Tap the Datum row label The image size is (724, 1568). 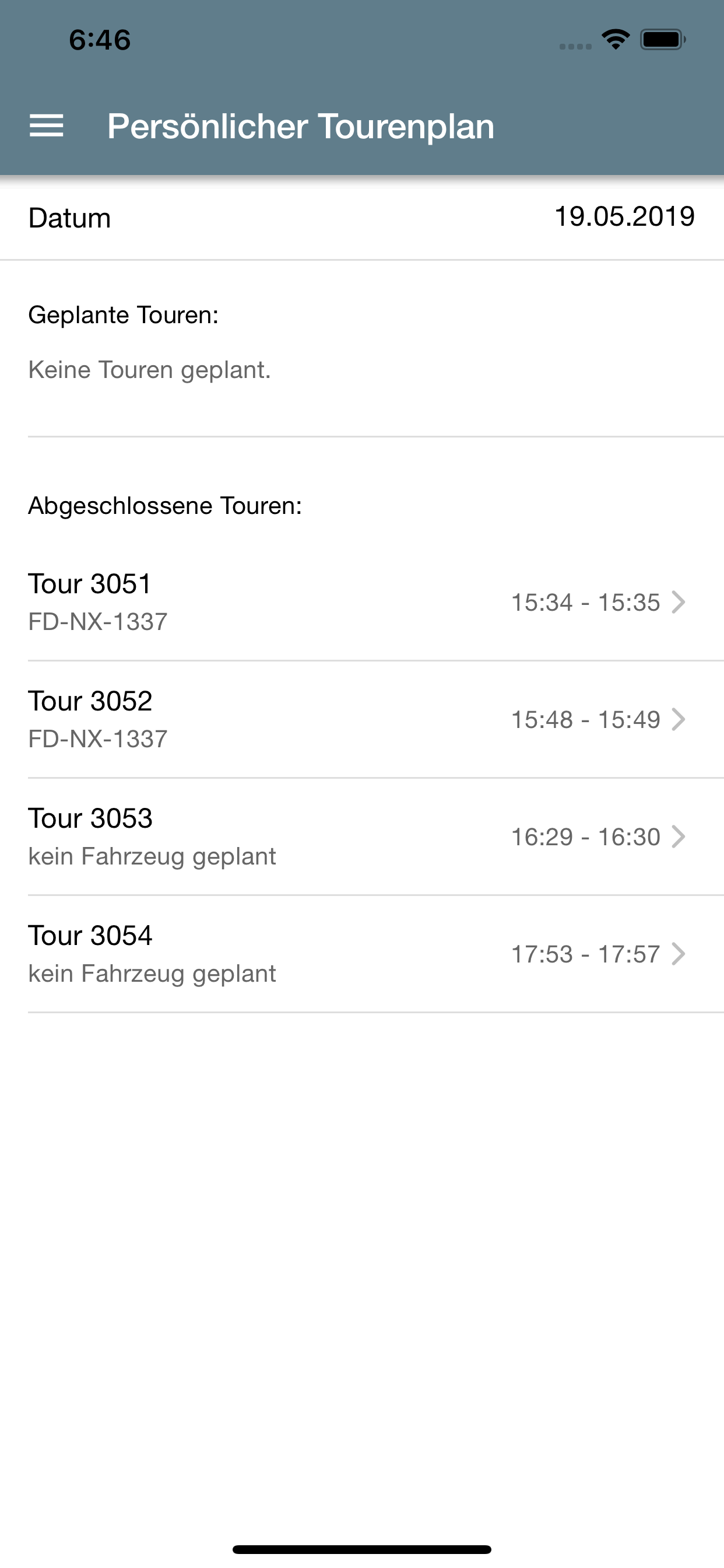pos(69,218)
